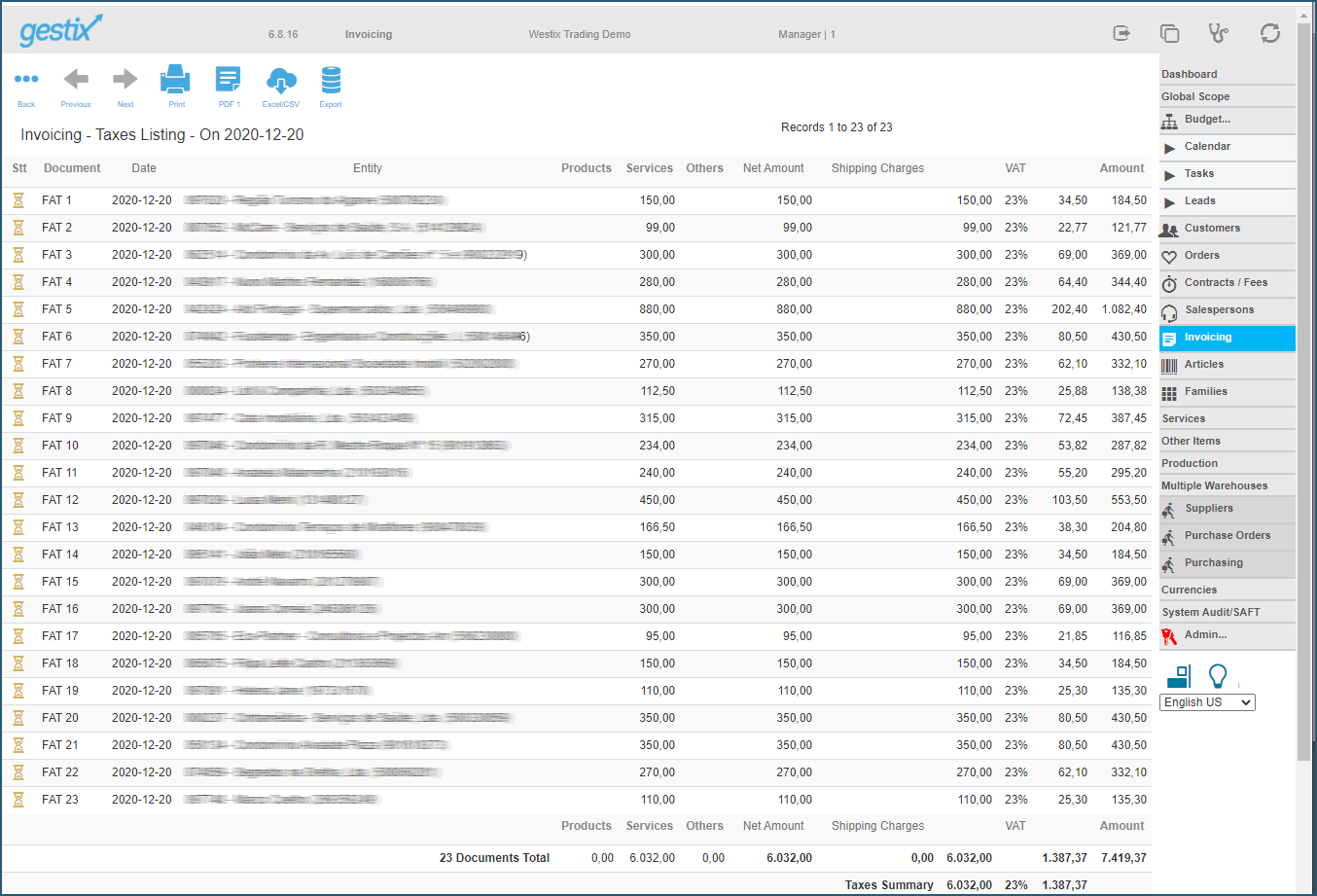Expand the Tasks sidebar entry

pyautogui.click(x=1228, y=174)
